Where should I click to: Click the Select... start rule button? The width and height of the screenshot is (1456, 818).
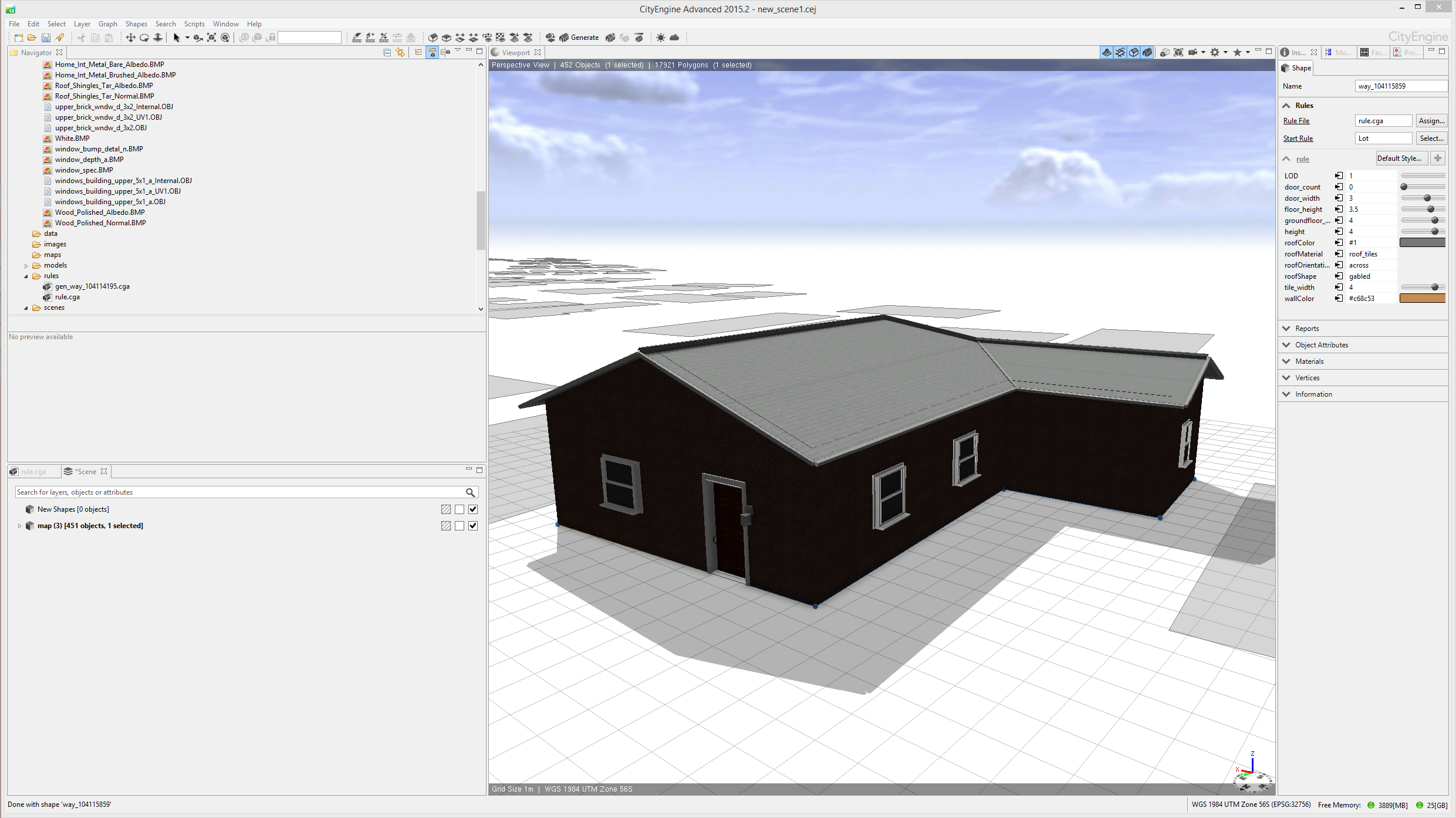[x=1431, y=138]
